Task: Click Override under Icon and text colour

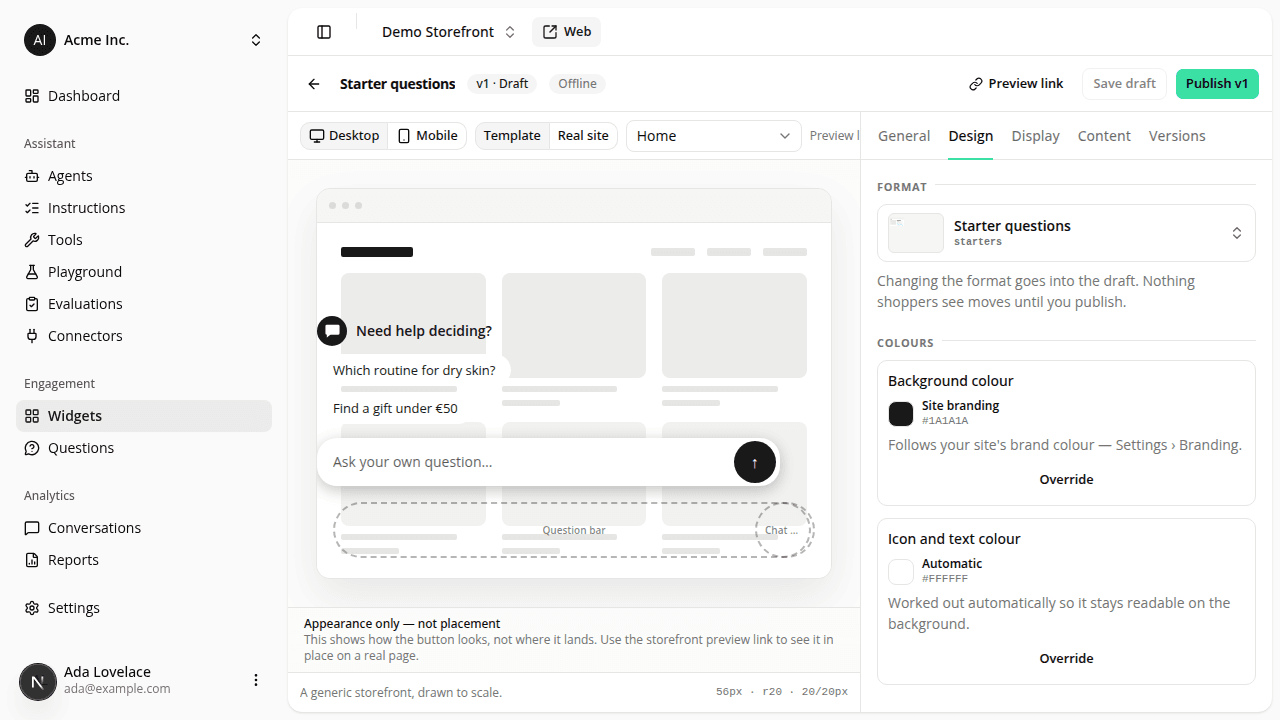Action: [x=1066, y=659]
